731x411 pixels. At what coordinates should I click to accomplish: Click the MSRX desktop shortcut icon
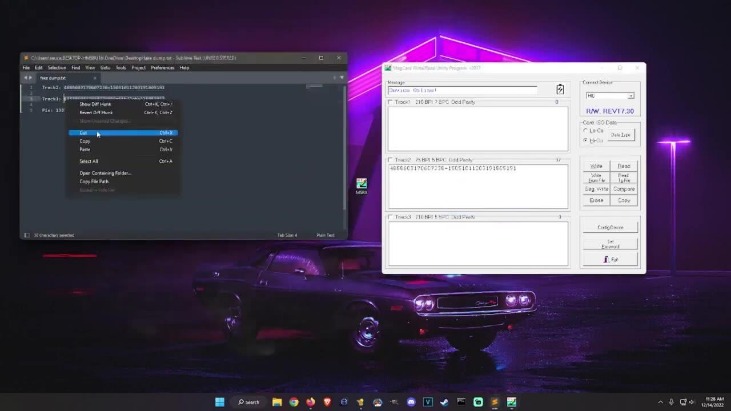[x=362, y=185]
